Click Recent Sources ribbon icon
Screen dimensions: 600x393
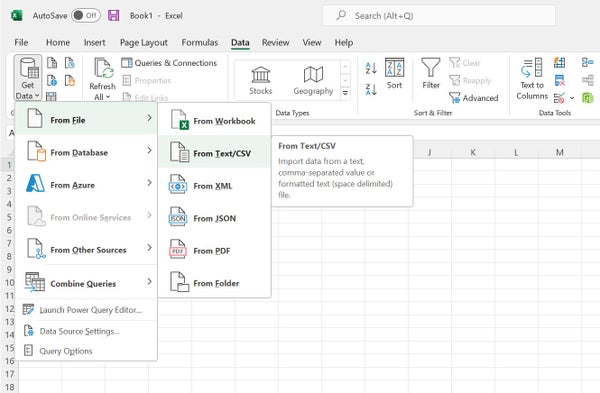point(70,62)
